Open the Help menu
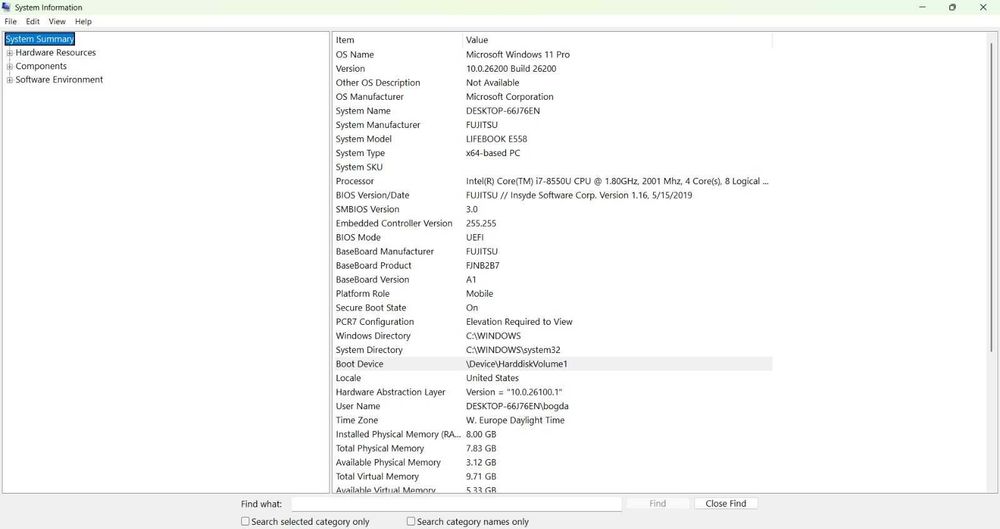This screenshot has height=529, width=1000. click(x=83, y=21)
